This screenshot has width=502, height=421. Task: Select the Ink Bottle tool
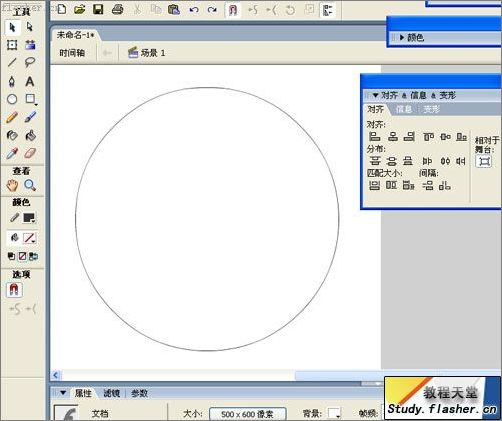pos(12,135)
